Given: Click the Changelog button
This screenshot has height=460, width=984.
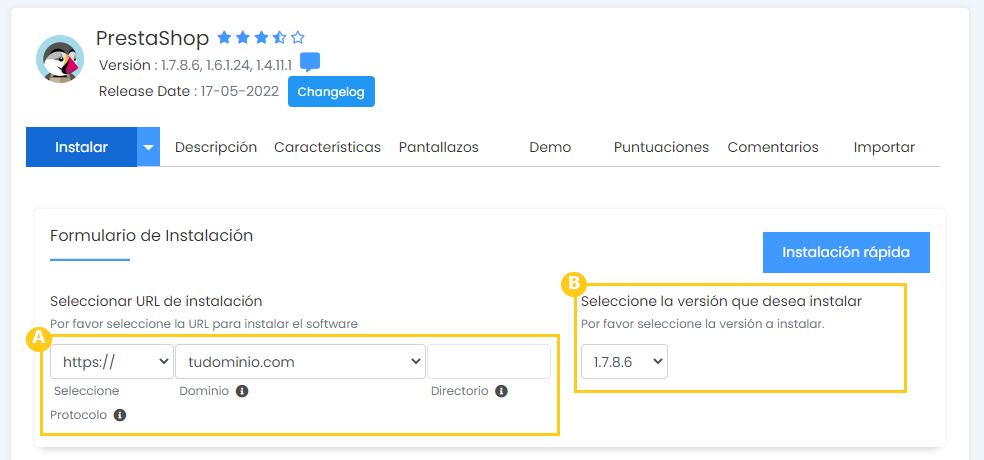Looking at the screenshot, I should coord(331,92).
